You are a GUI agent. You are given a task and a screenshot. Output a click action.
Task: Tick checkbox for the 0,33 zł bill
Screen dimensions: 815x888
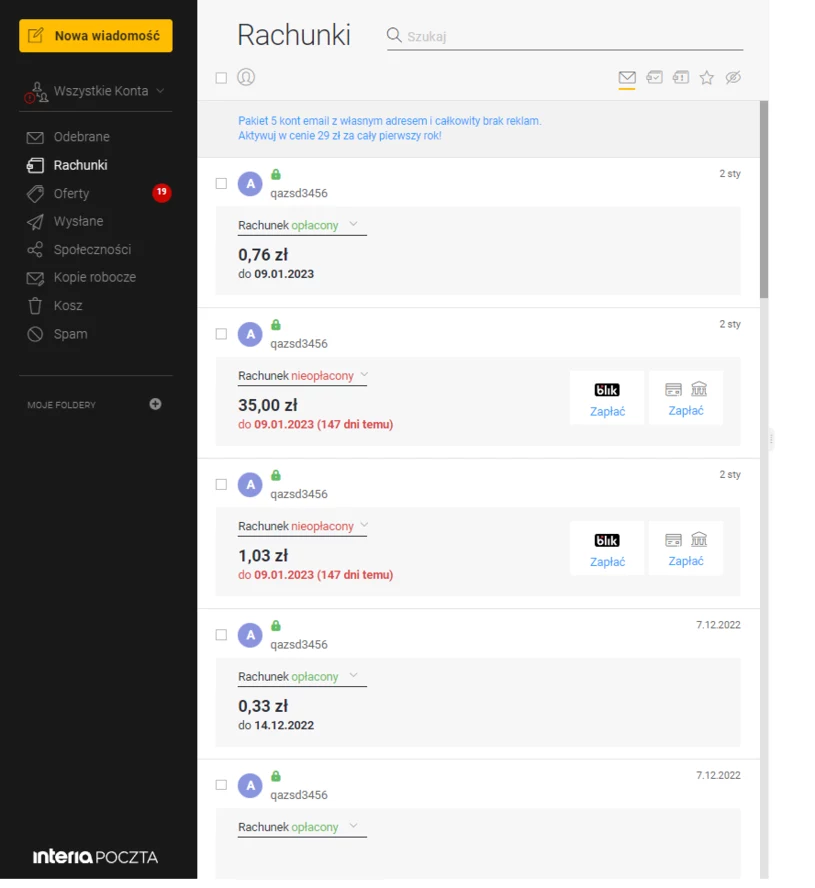(221, 635)
